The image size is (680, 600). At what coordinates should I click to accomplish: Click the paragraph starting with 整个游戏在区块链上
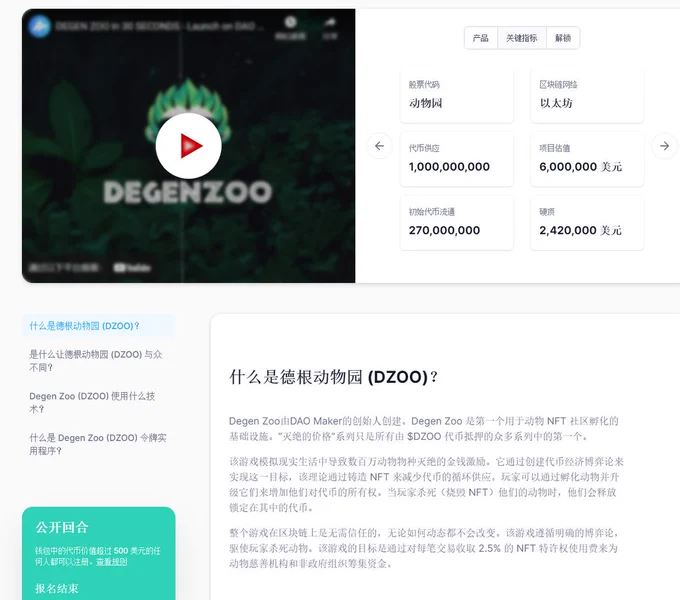(424, 548)
